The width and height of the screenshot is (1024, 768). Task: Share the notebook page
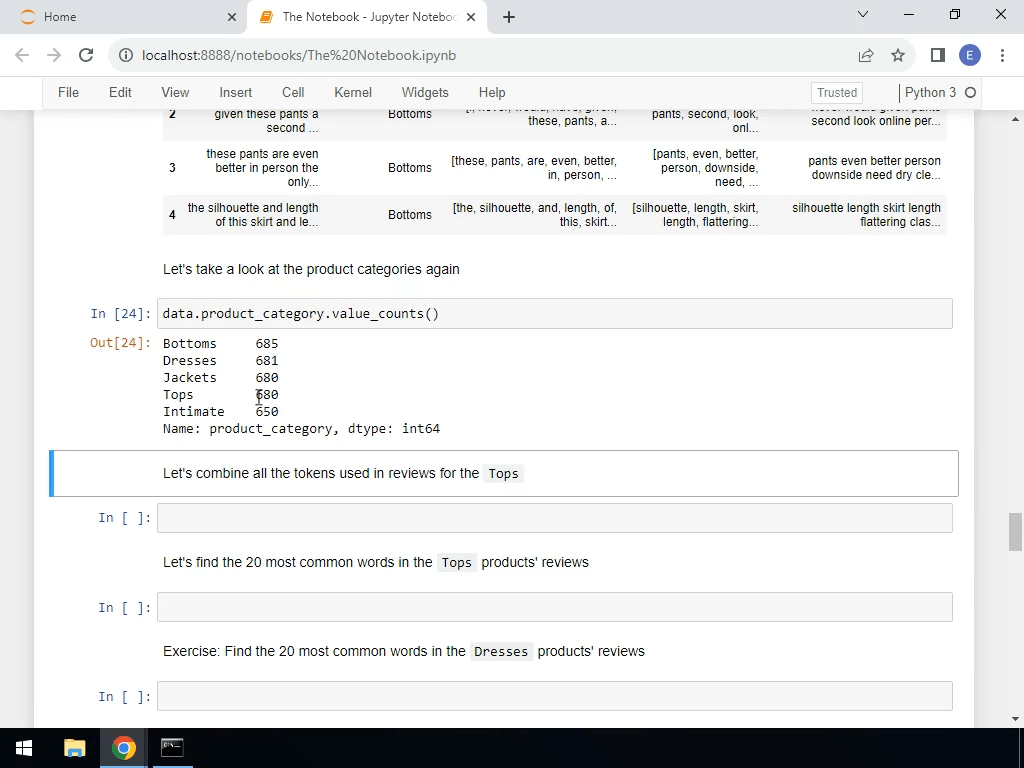point(867,56)
